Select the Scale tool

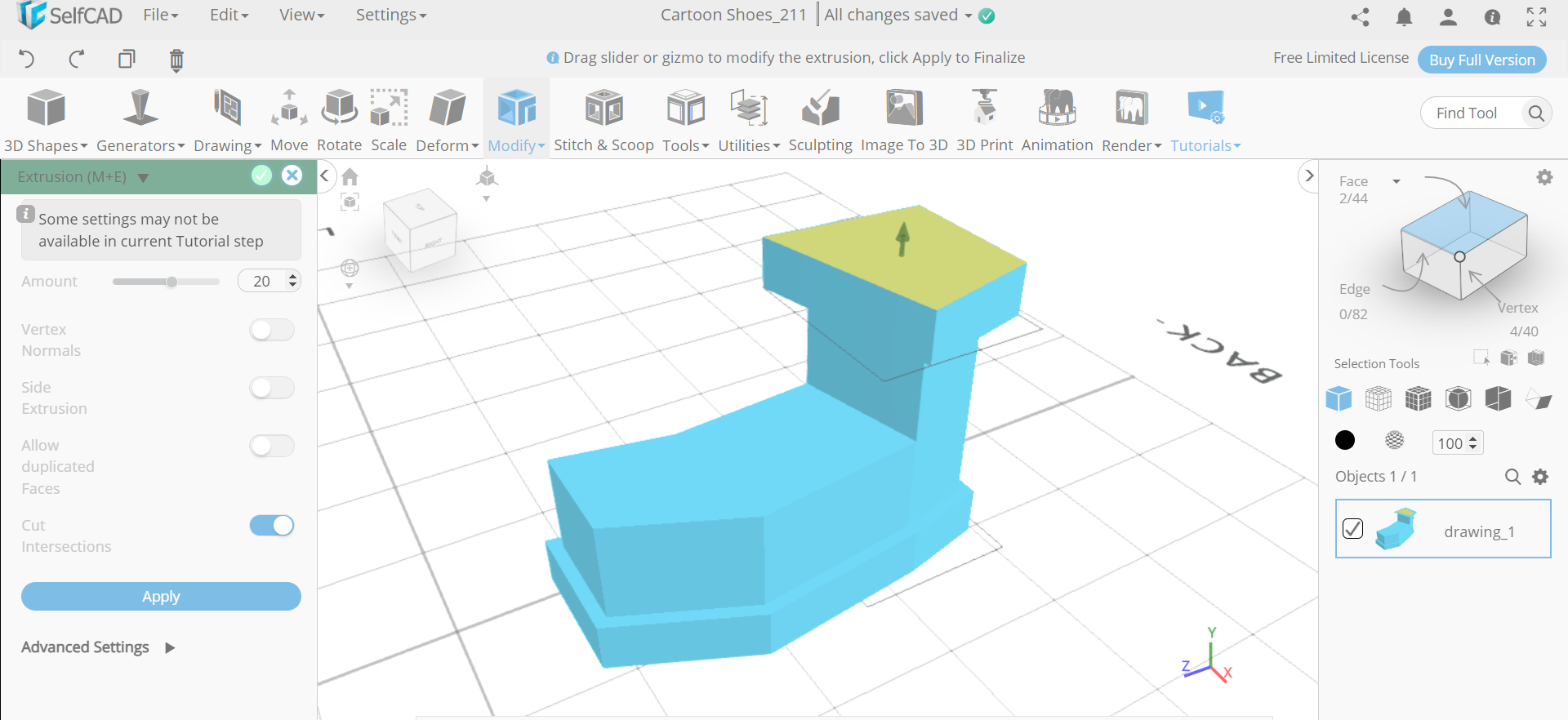click(x=389, y=121)
